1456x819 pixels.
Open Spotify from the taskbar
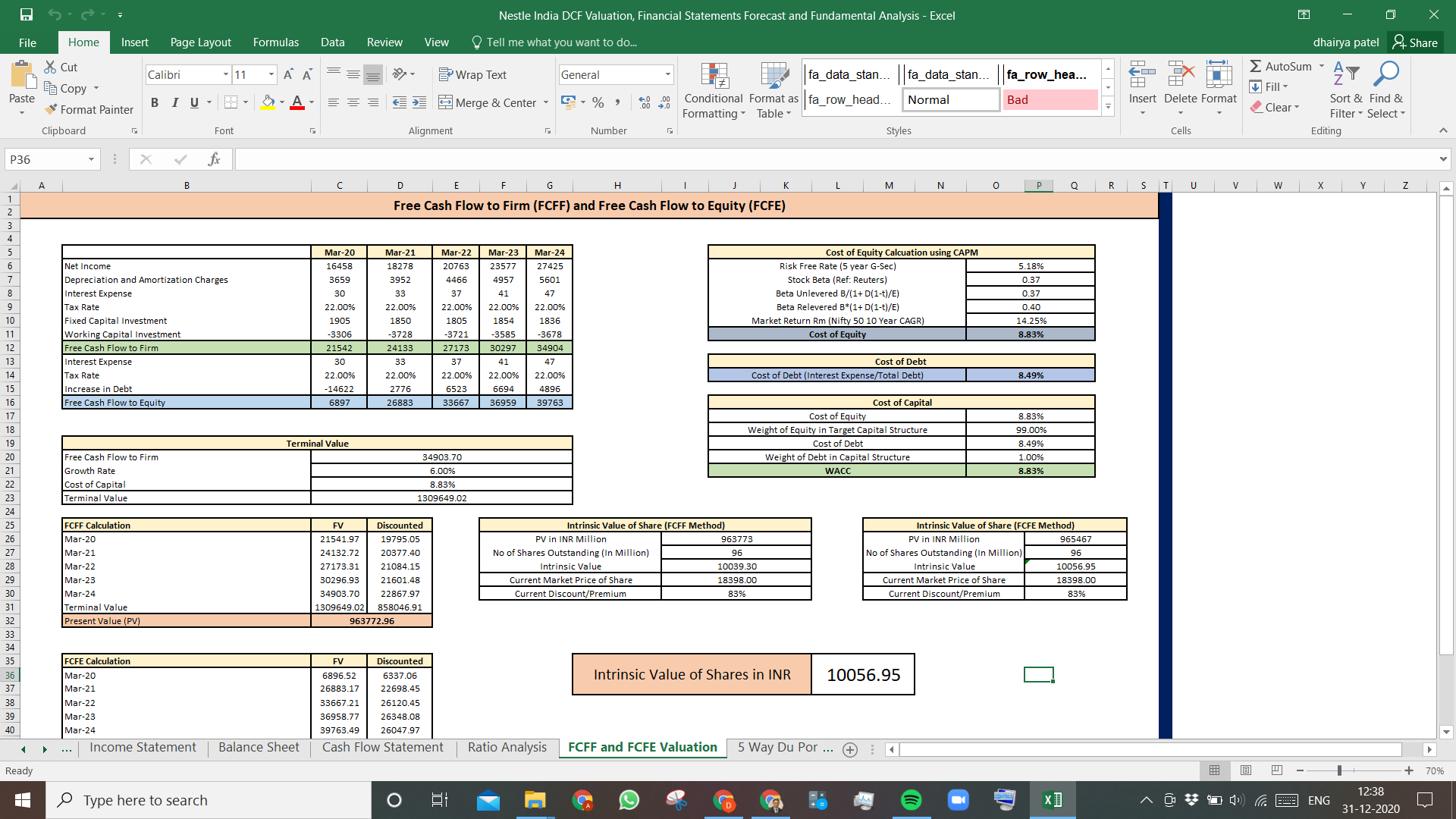point(911,800)
